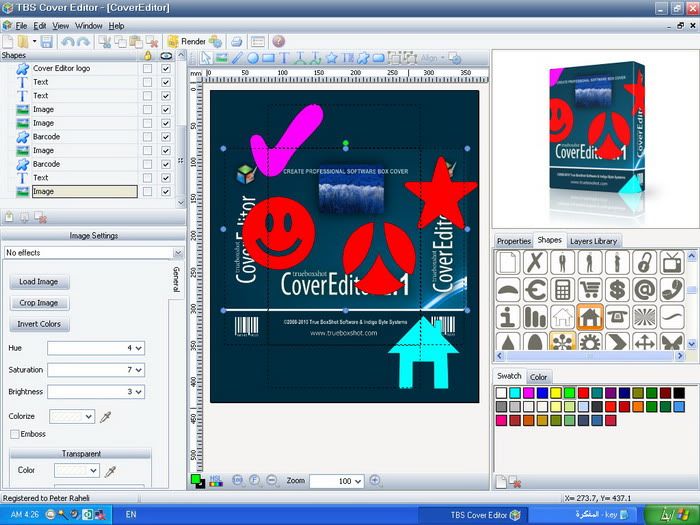
Task: Open the Transparent Color dropdown
Action: click(x=93, y=471)
